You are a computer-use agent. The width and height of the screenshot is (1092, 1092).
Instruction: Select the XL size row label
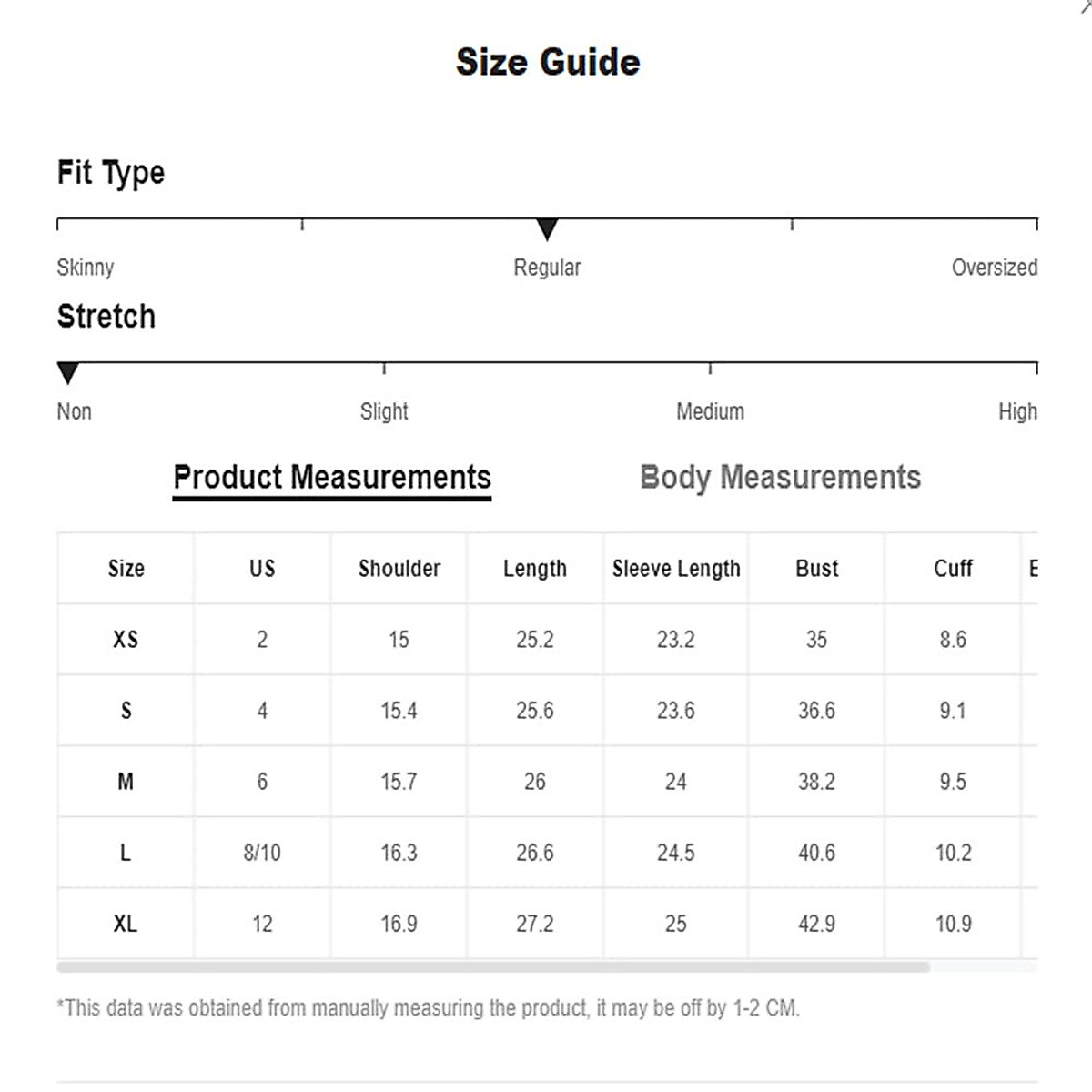tap(126, 924)
